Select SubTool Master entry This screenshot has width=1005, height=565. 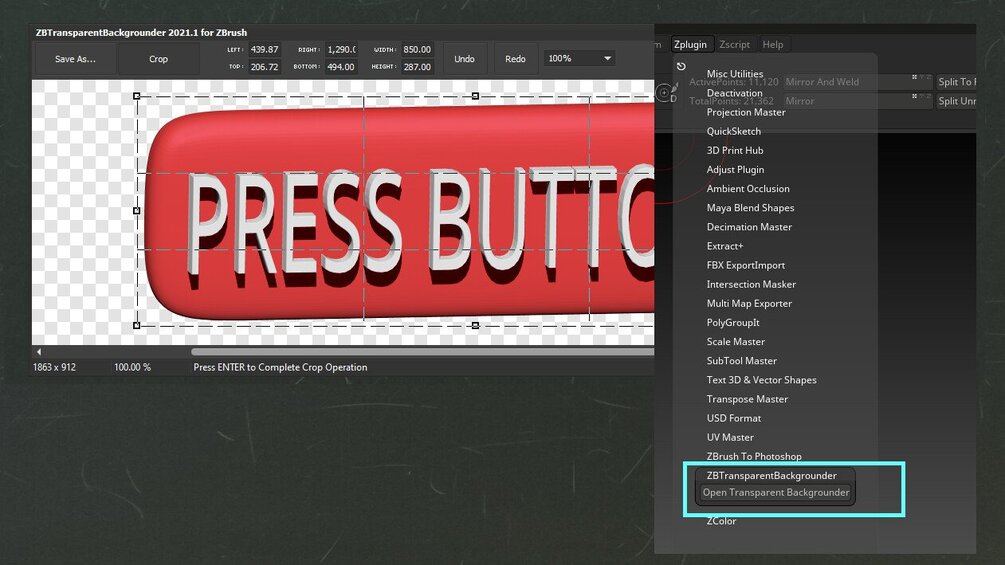742,361
